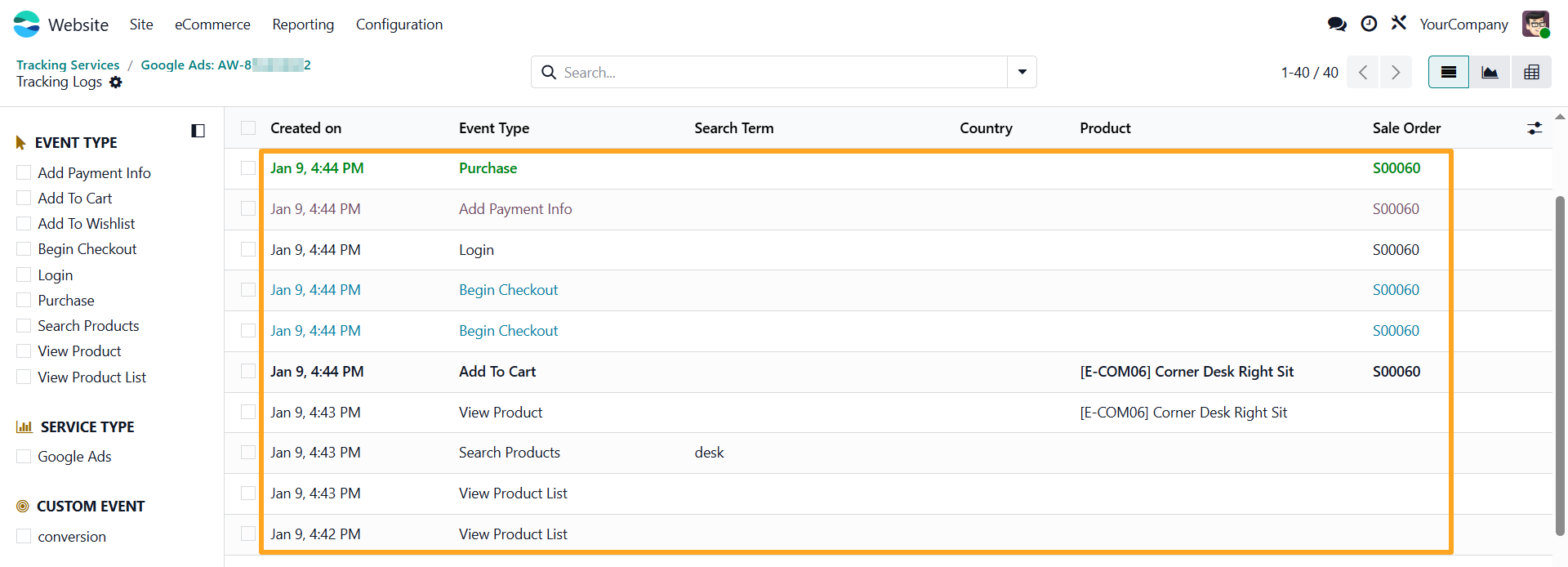The image size is (1568, 567).
Task: Collapse the filter side panel
Action: click(198, 131)
